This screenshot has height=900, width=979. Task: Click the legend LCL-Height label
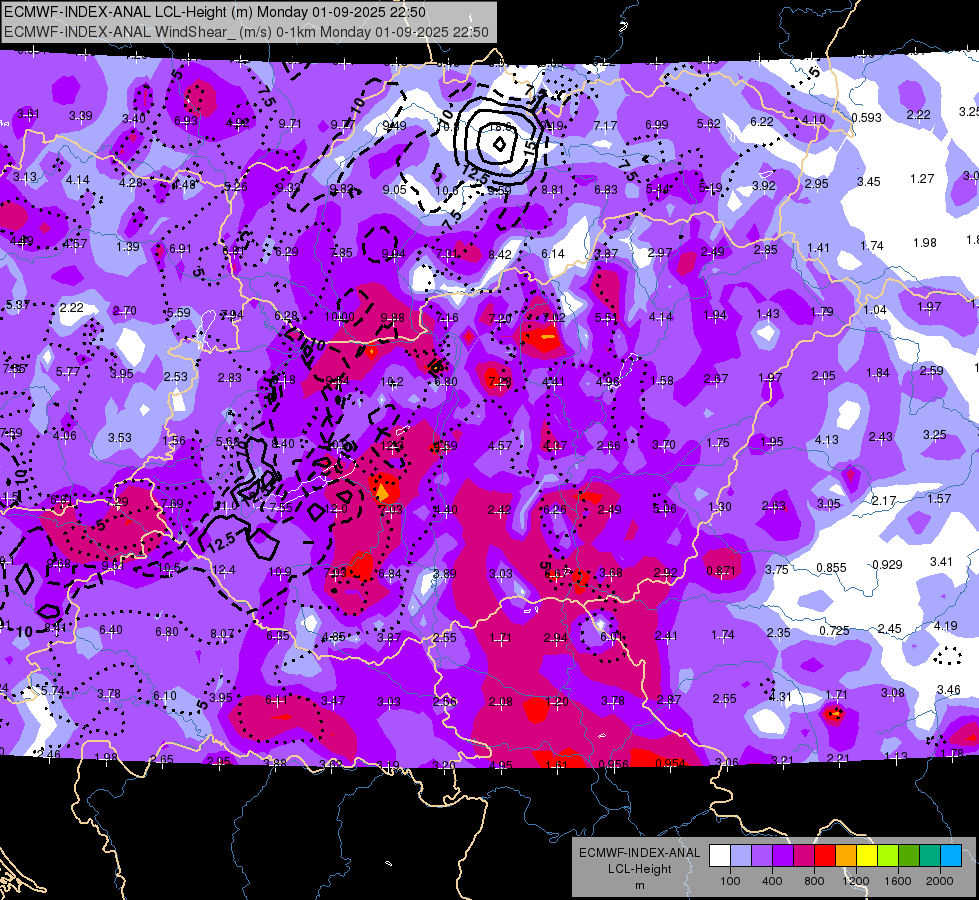[639, 869]
